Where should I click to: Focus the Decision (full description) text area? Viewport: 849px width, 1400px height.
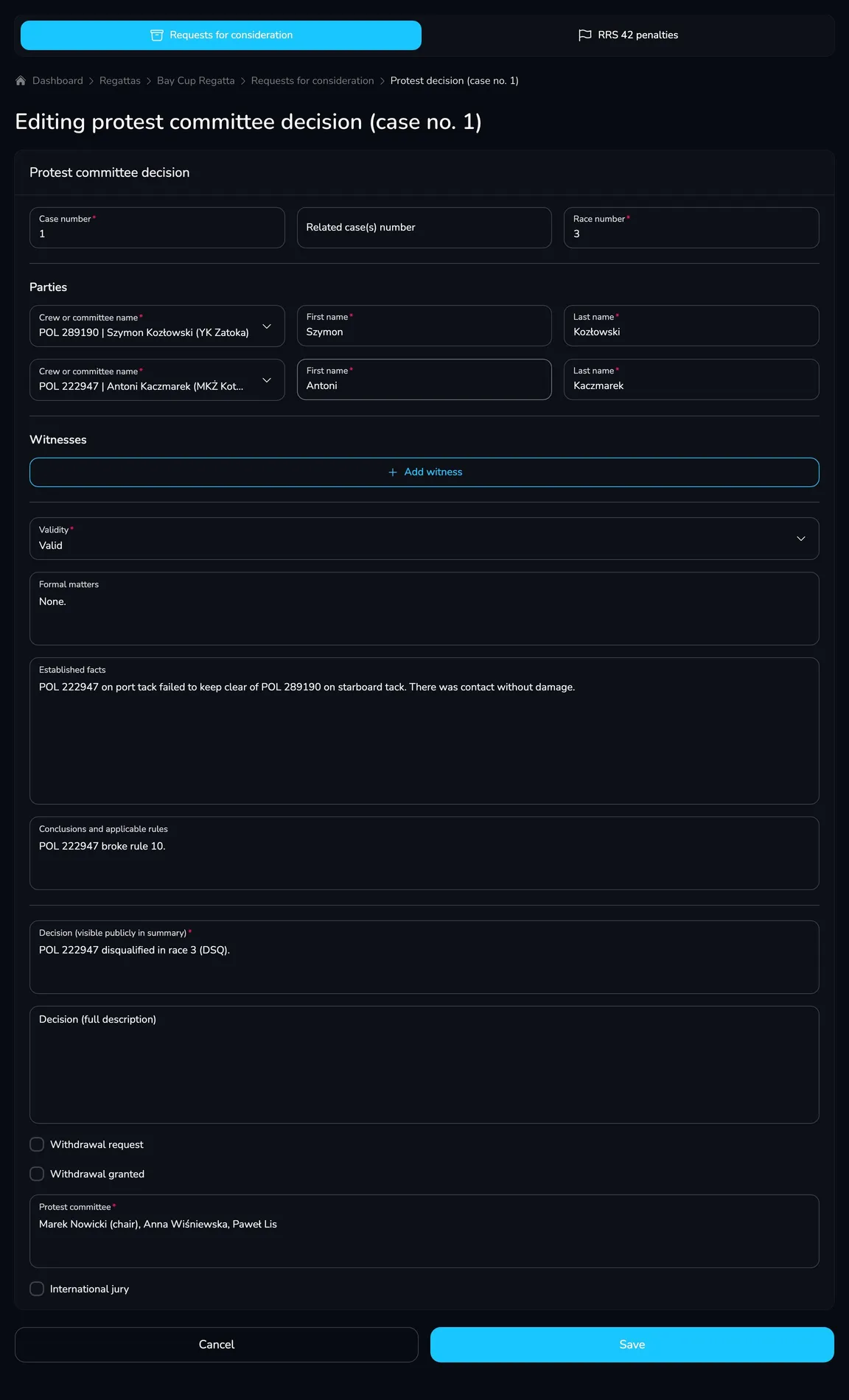tap(424, 1065)
